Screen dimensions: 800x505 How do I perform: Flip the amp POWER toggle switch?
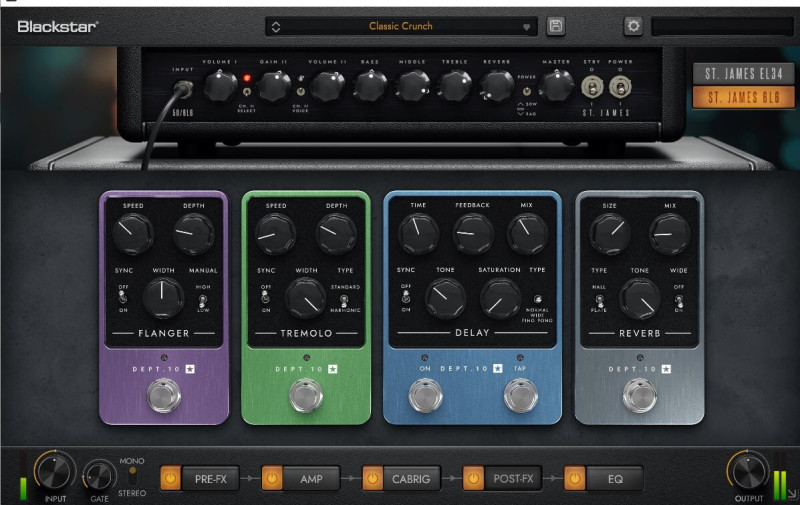click(x=620, y=87)
